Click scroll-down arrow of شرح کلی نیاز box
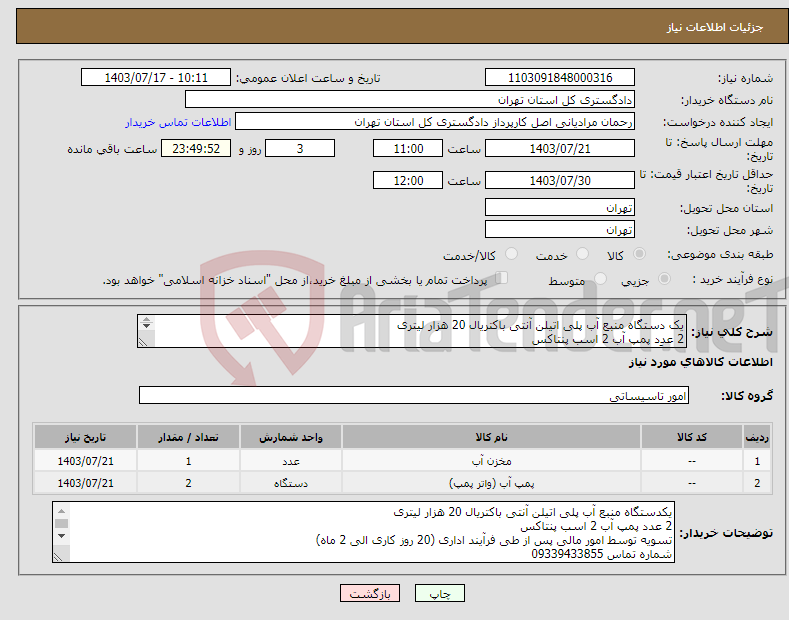Image resolution: width=789 pixels, height=620 pixels. pos(146,326)
